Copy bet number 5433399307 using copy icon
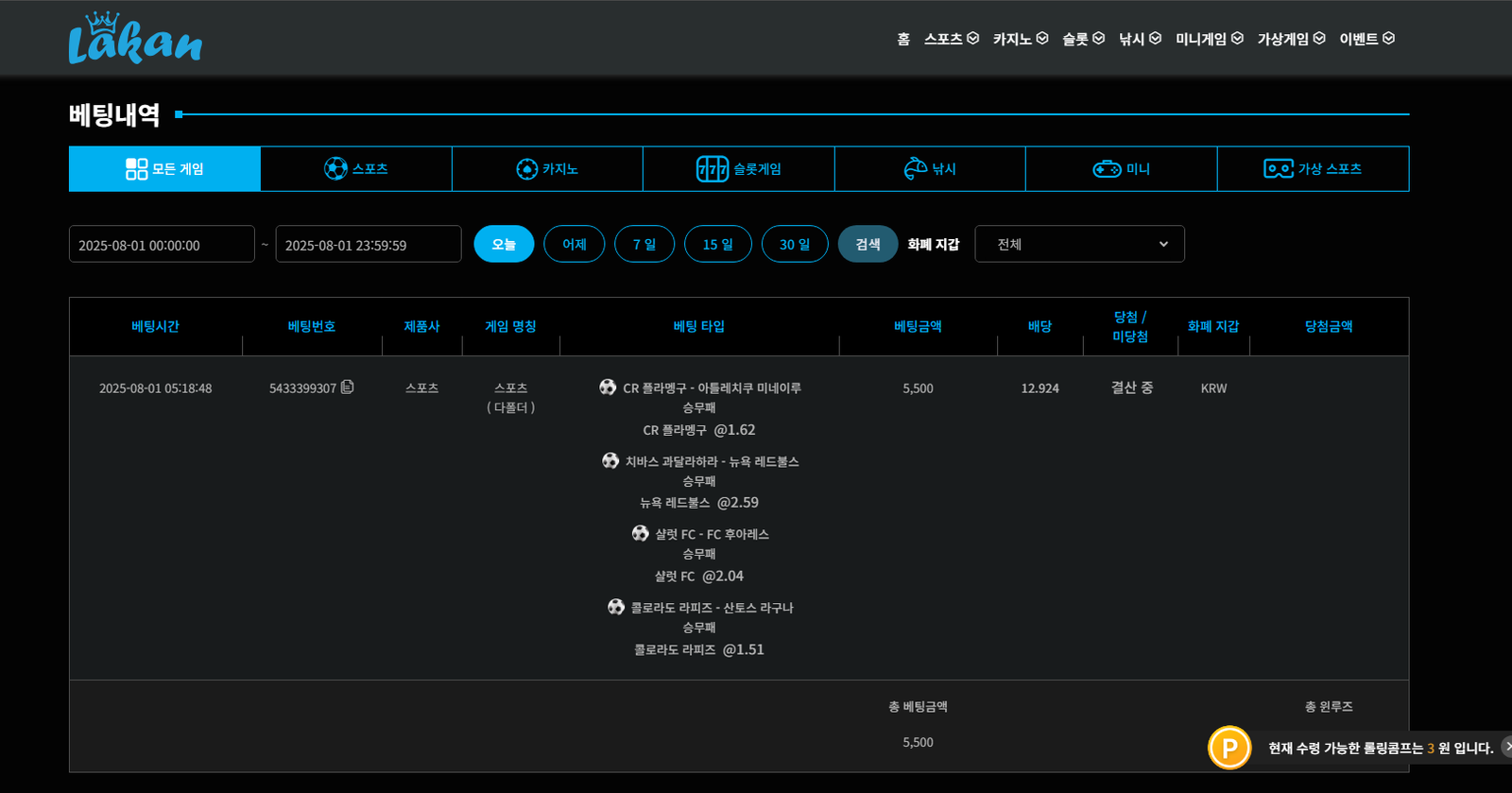This screenshot has height=793, width=1512. pyautogui.click(x=348, y=387)
